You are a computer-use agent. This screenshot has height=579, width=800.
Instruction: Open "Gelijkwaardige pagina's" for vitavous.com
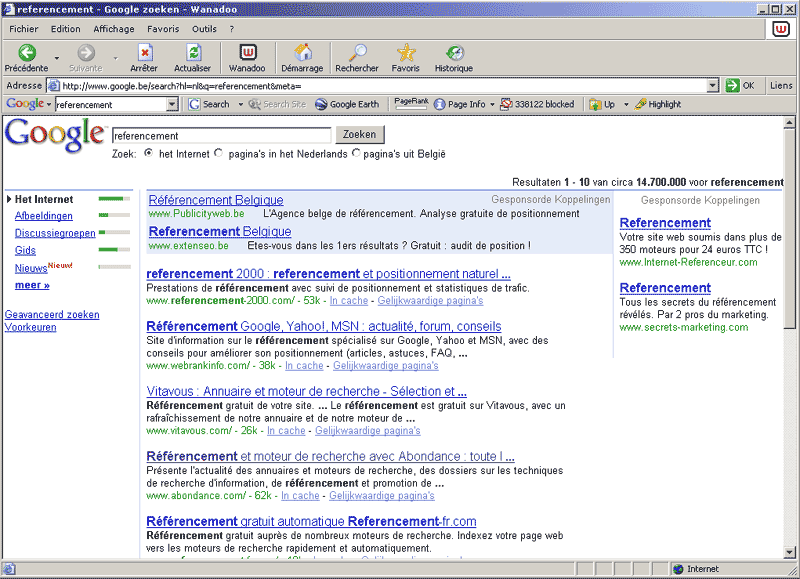pyautogui.click(x=368, y=431)
